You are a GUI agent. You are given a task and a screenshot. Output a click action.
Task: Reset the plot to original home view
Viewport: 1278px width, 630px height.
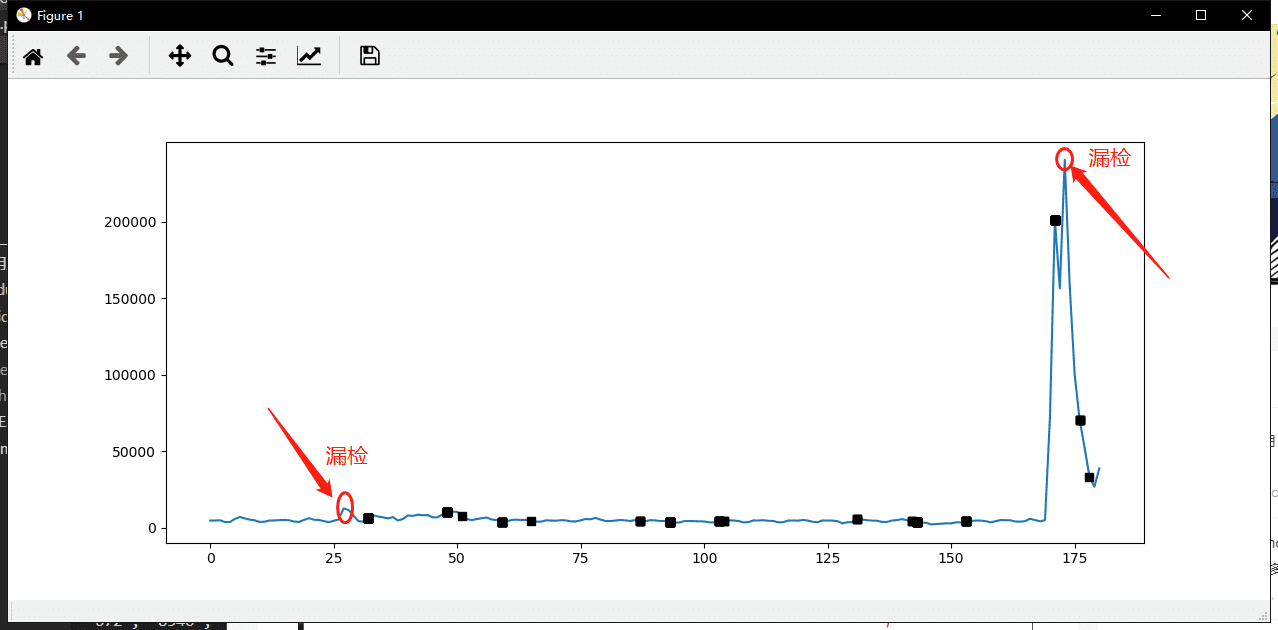[33, 56]
